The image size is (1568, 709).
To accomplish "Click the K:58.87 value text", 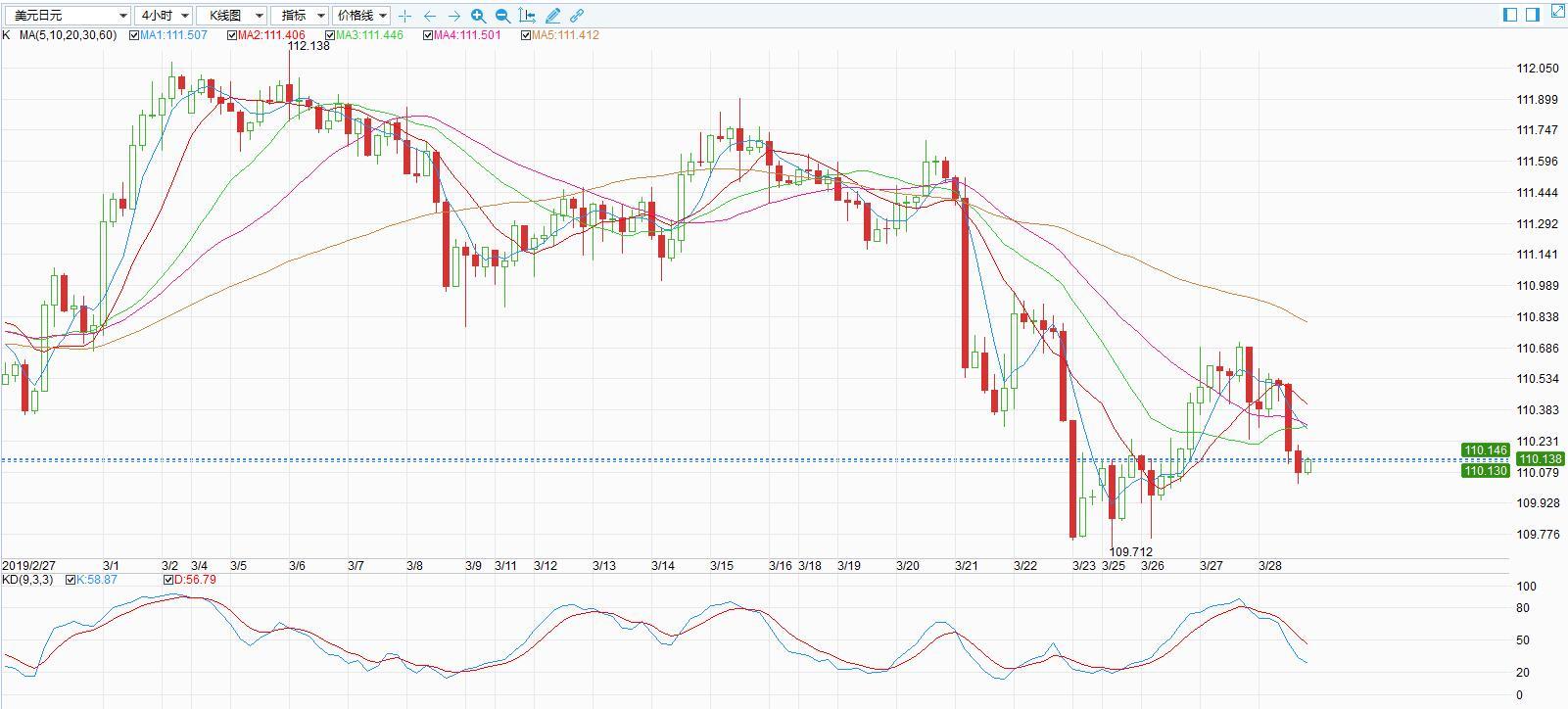I will tap(97, 580).
